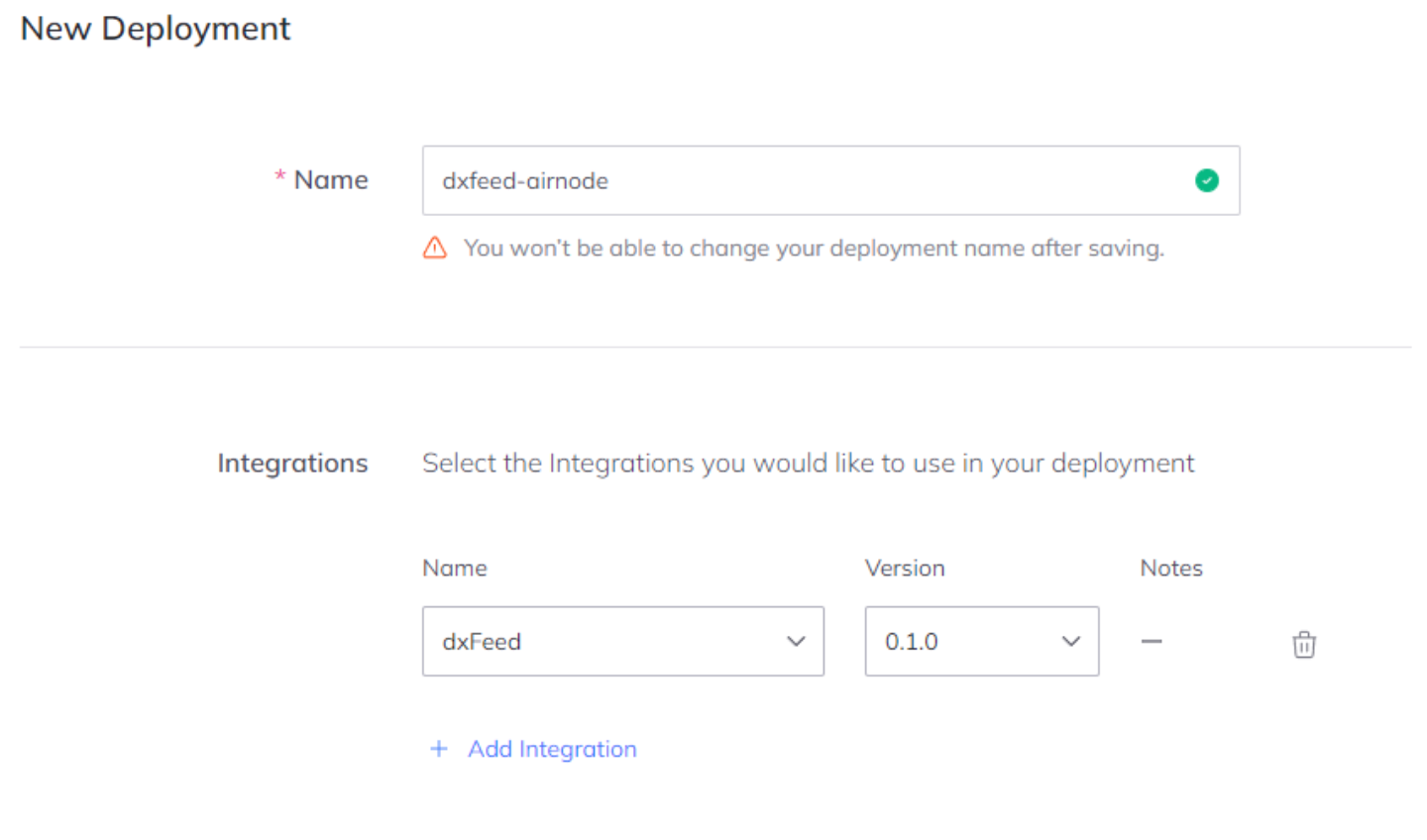Click the Notes column header
This screenshot has height=840, width=1427.
tap(1171, 568)
